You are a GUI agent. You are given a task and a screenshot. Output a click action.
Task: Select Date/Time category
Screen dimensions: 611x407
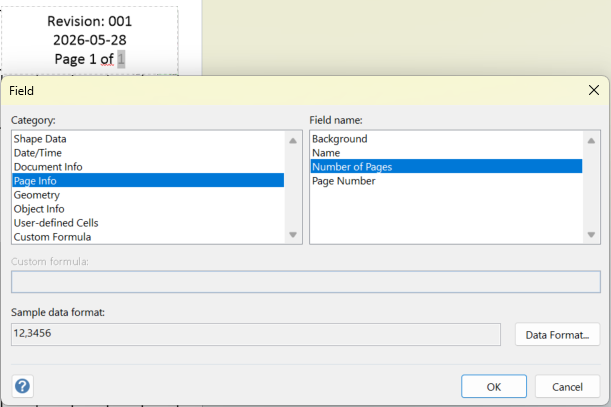pos(148,153)
